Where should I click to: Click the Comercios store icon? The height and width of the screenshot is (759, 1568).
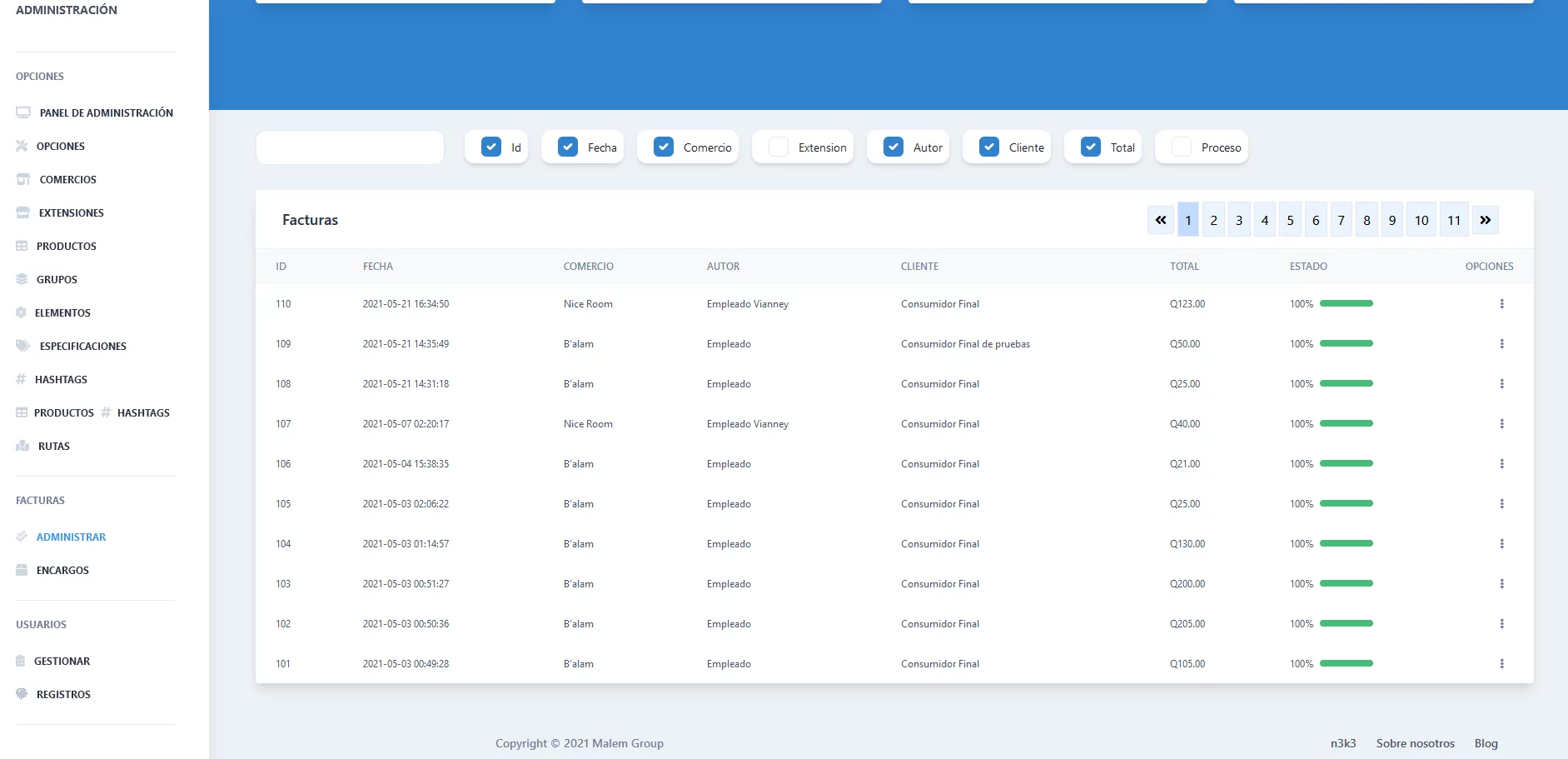point(23,179)
